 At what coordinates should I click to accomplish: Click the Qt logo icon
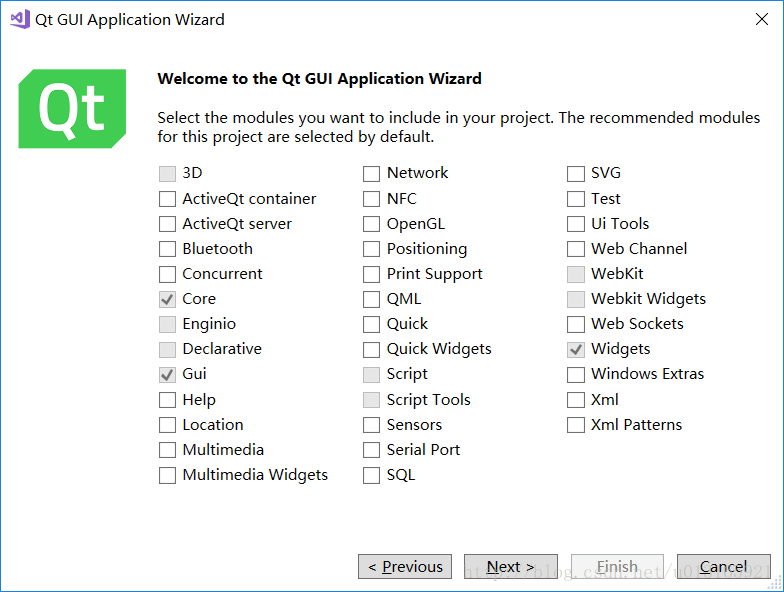[x=72, y=109]
